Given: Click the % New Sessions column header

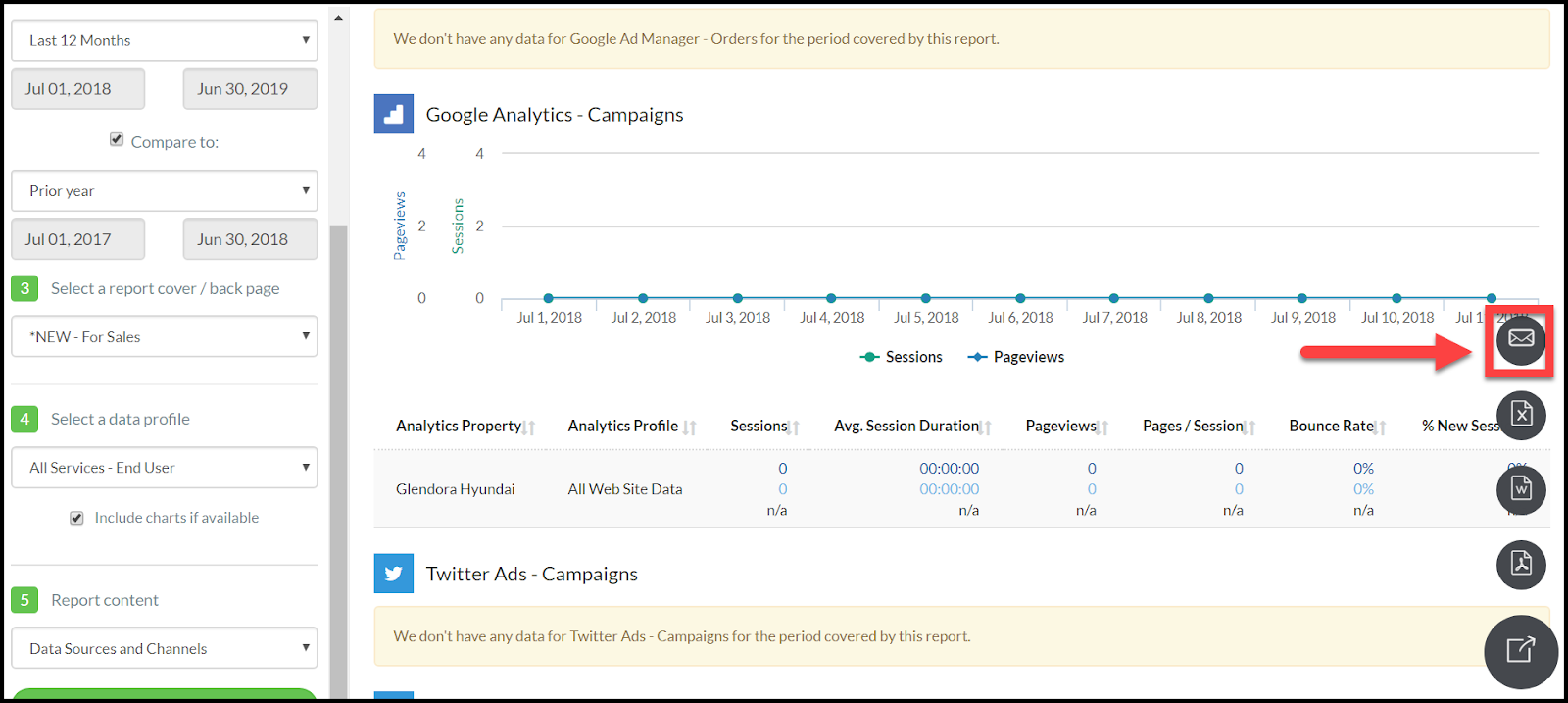Looking at the screenshot, I should coord(1461,426).
